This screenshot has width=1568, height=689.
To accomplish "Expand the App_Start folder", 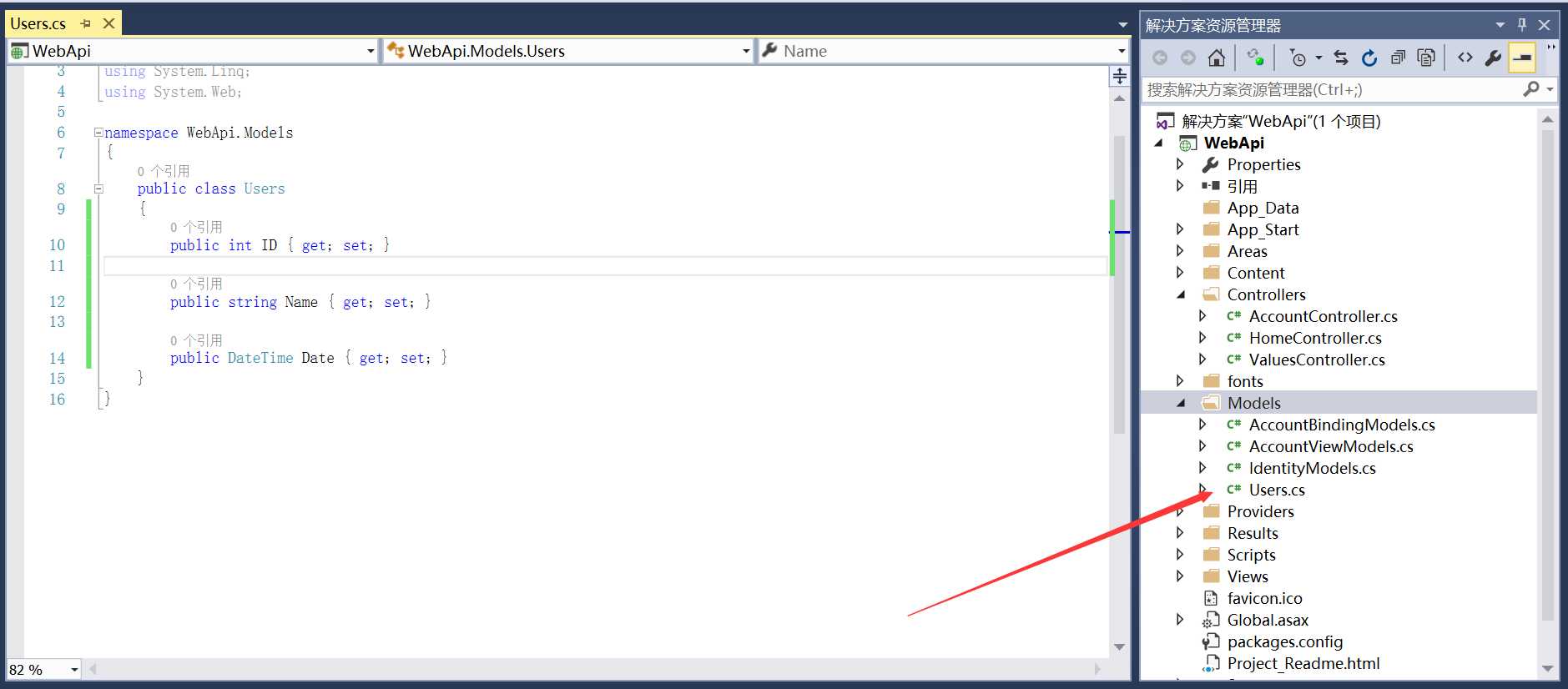I will click(1180, 229).
